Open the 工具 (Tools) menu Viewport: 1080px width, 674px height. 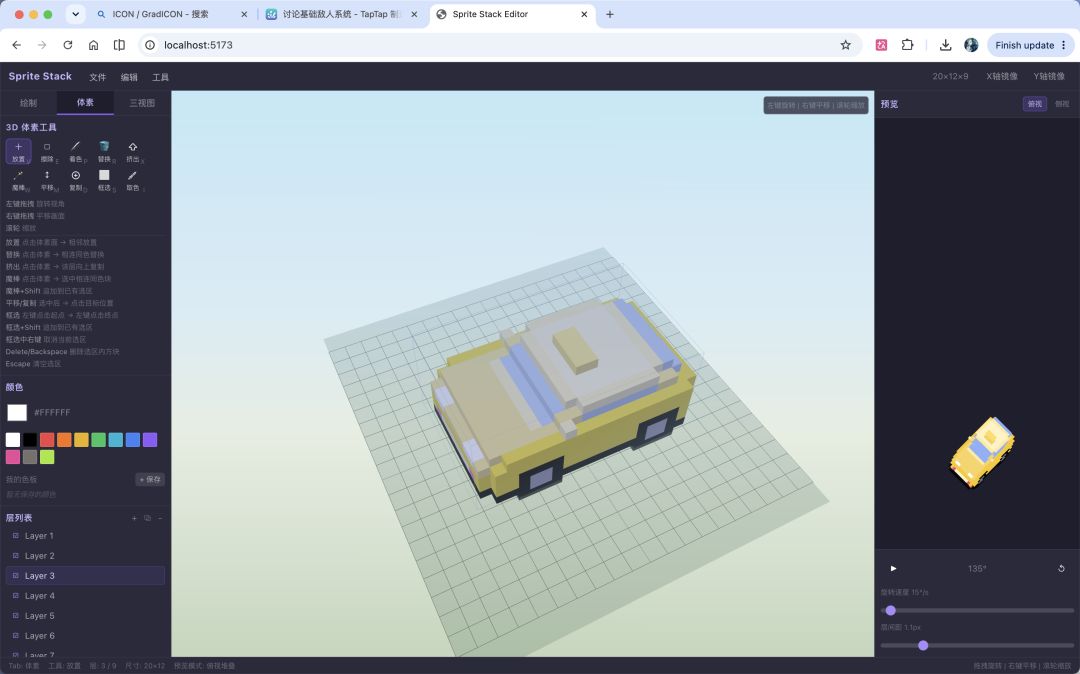160,77
